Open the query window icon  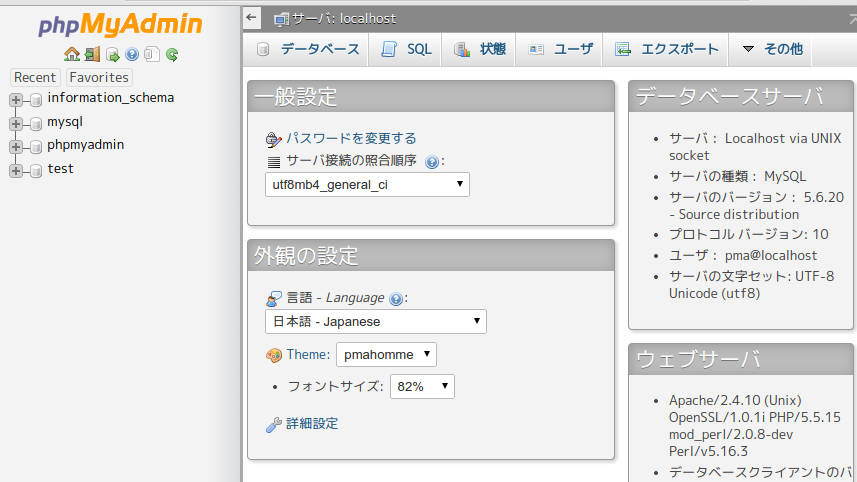[x=113, y=55]
